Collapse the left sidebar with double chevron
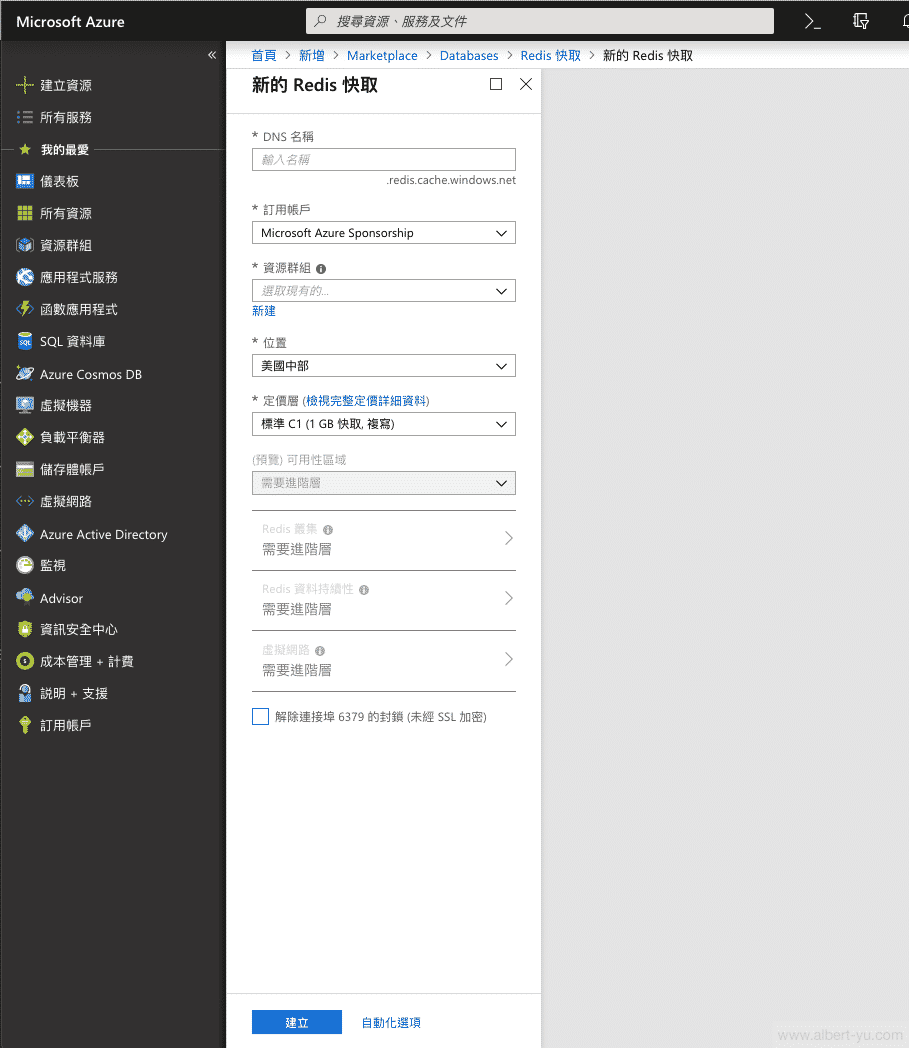The height and width of the screenshot is (1048, 909). (212, 55)
